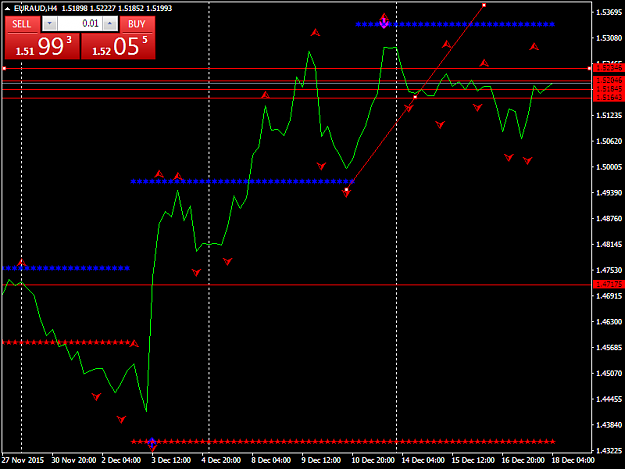Click the 27 Nov 2015 date label
Viewport: 625px width, 469px height.
pyautogui.click(x=23, y=460)
